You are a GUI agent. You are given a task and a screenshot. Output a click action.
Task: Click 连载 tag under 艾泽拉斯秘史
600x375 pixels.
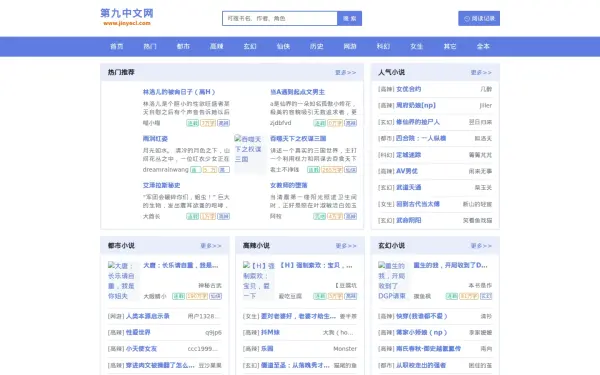coord(192,216)
